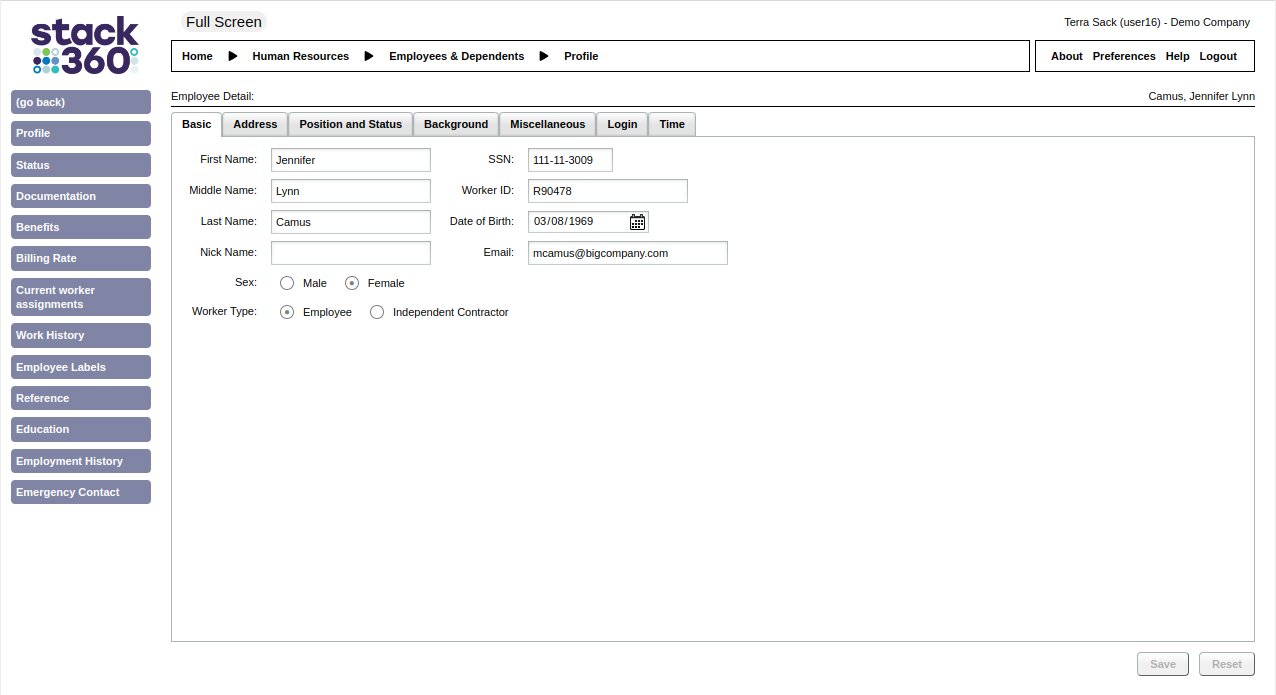
Task: Select the Female radio button
Action: [x=352, y=283]
